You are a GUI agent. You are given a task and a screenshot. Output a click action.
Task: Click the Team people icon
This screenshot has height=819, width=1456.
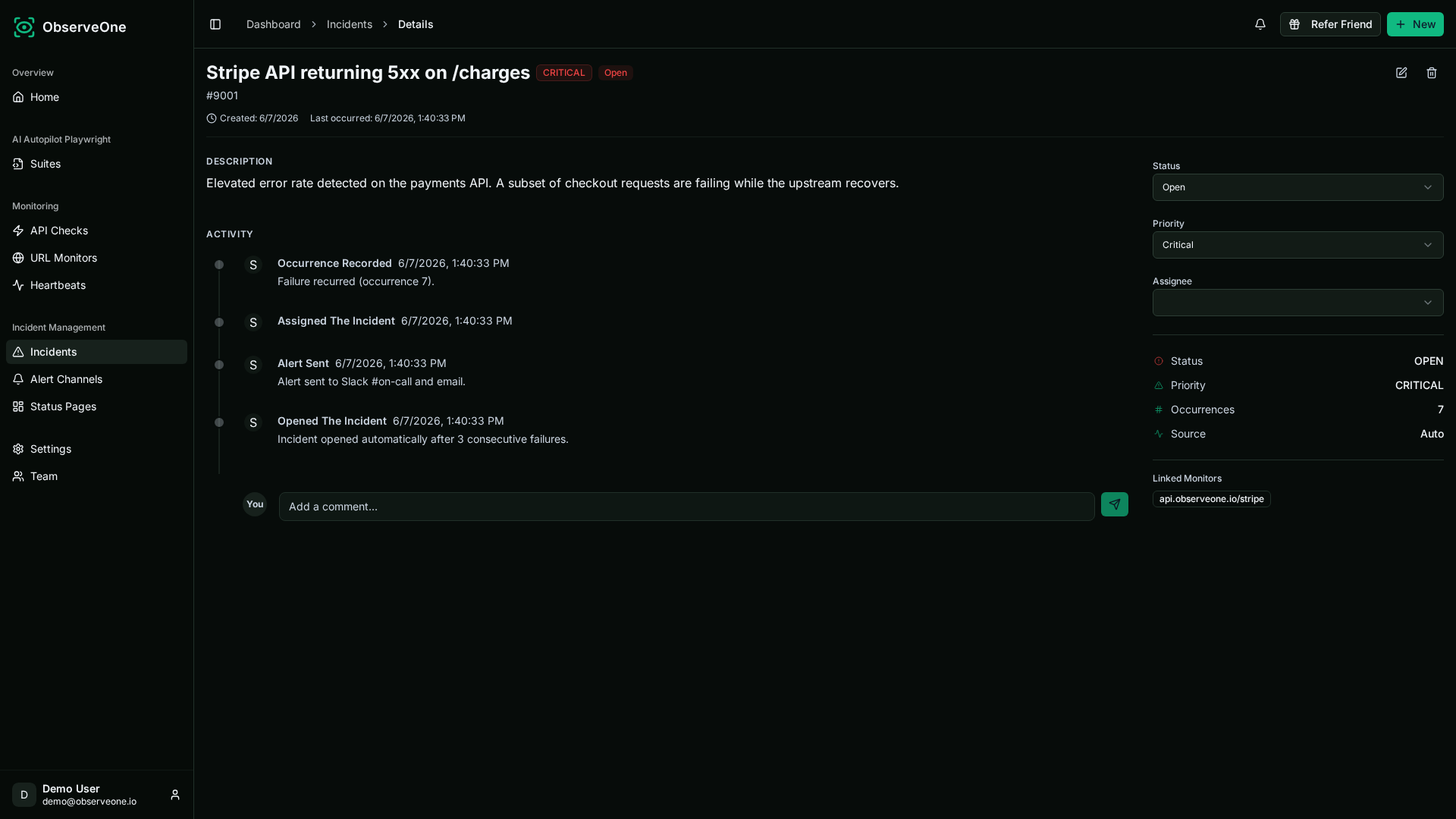[x=18, y=476]
